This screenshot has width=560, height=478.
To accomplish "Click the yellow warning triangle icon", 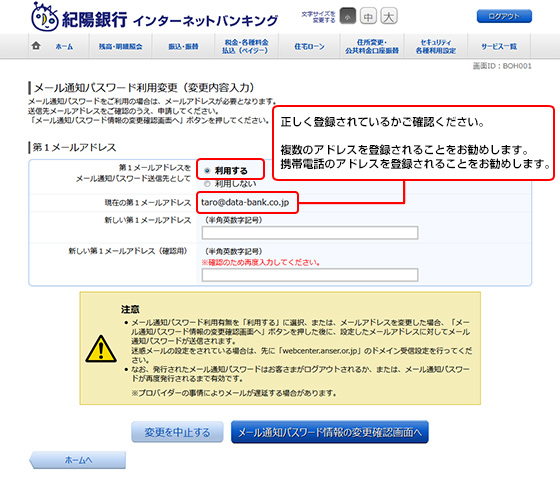I will pos(101,349).
